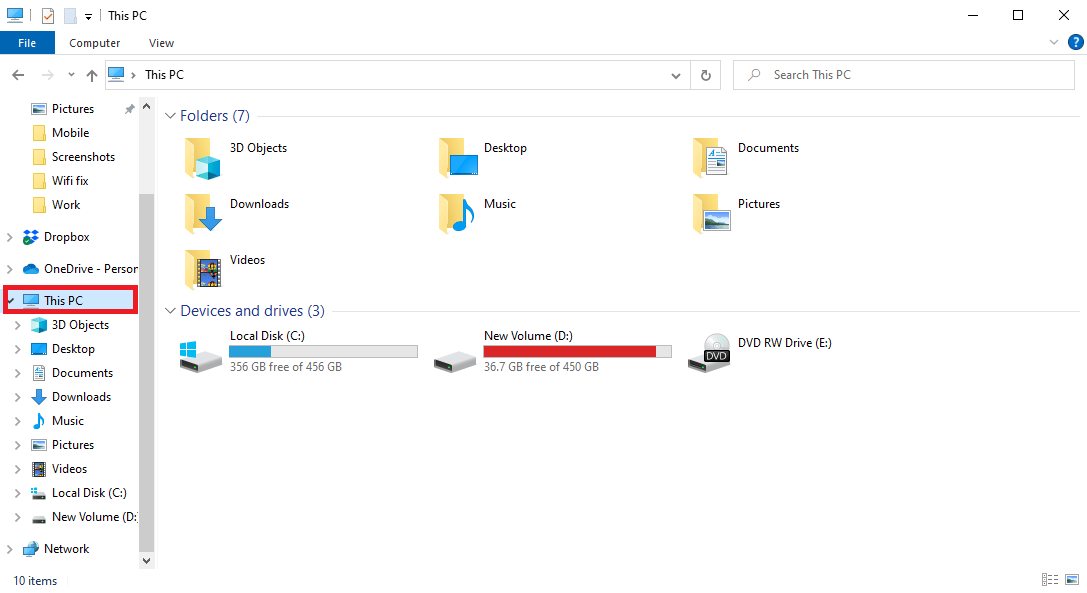Click the Search This PC field
The height and width of the screenshot is (593, 1087).
point(903,75)
